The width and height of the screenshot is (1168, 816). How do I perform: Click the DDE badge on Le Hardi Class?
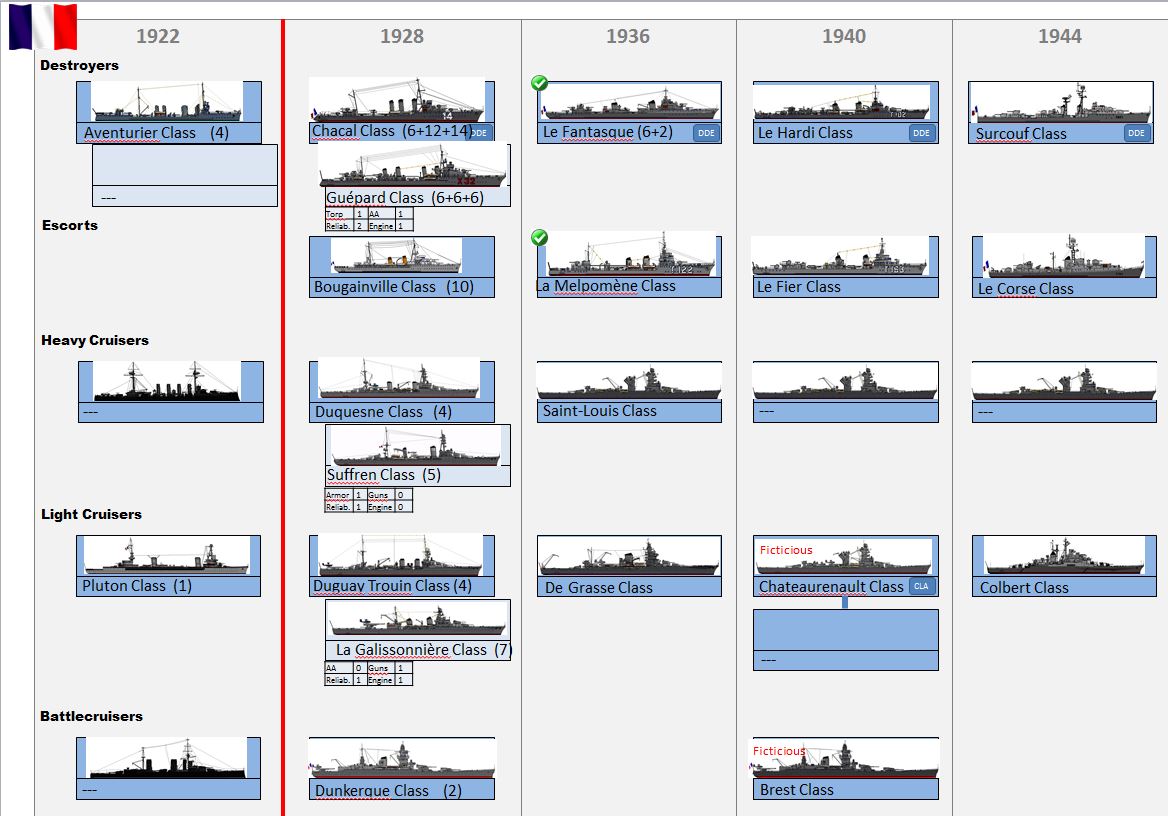click(921, 133)
